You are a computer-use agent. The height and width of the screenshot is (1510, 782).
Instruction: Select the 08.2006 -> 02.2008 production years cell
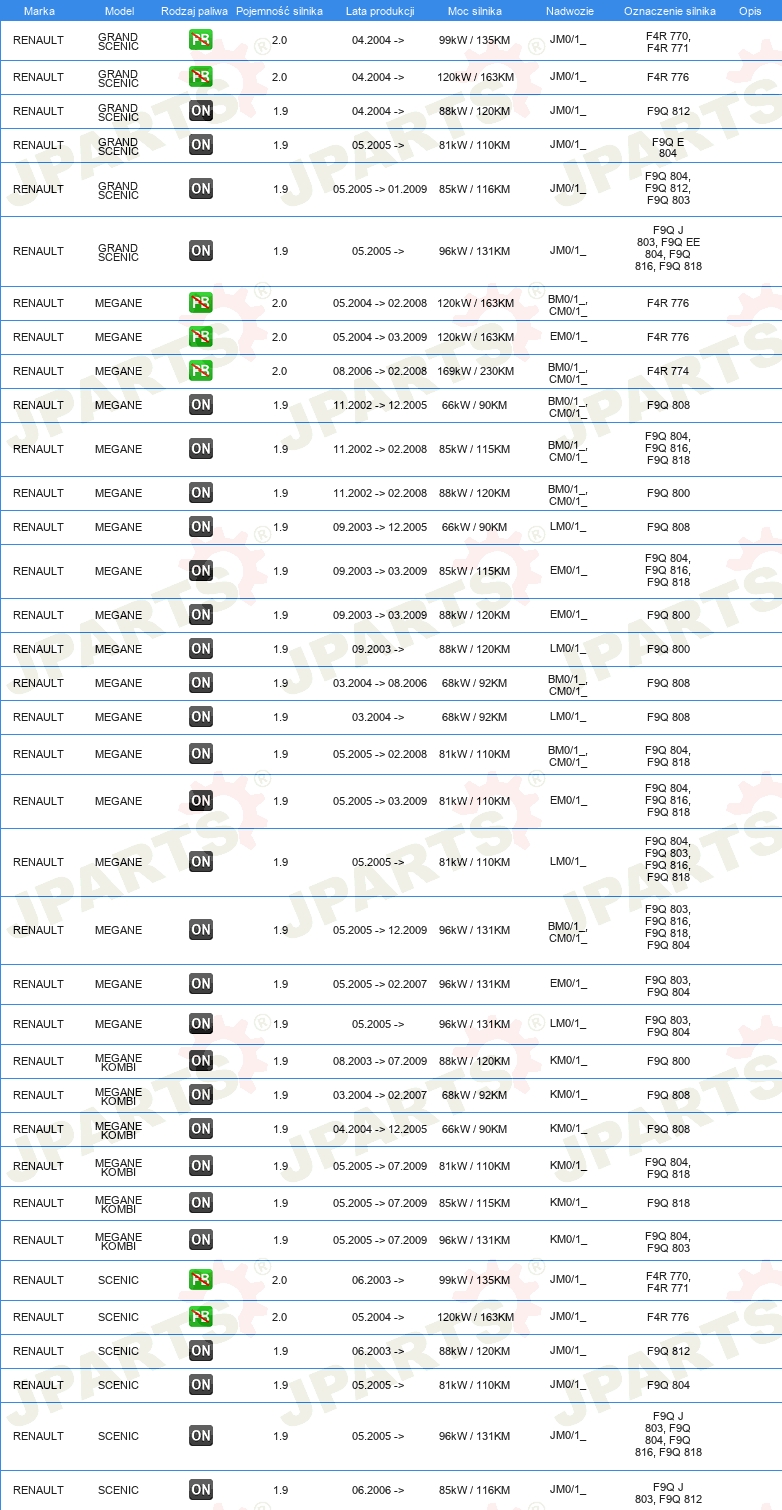click(380, 371)
